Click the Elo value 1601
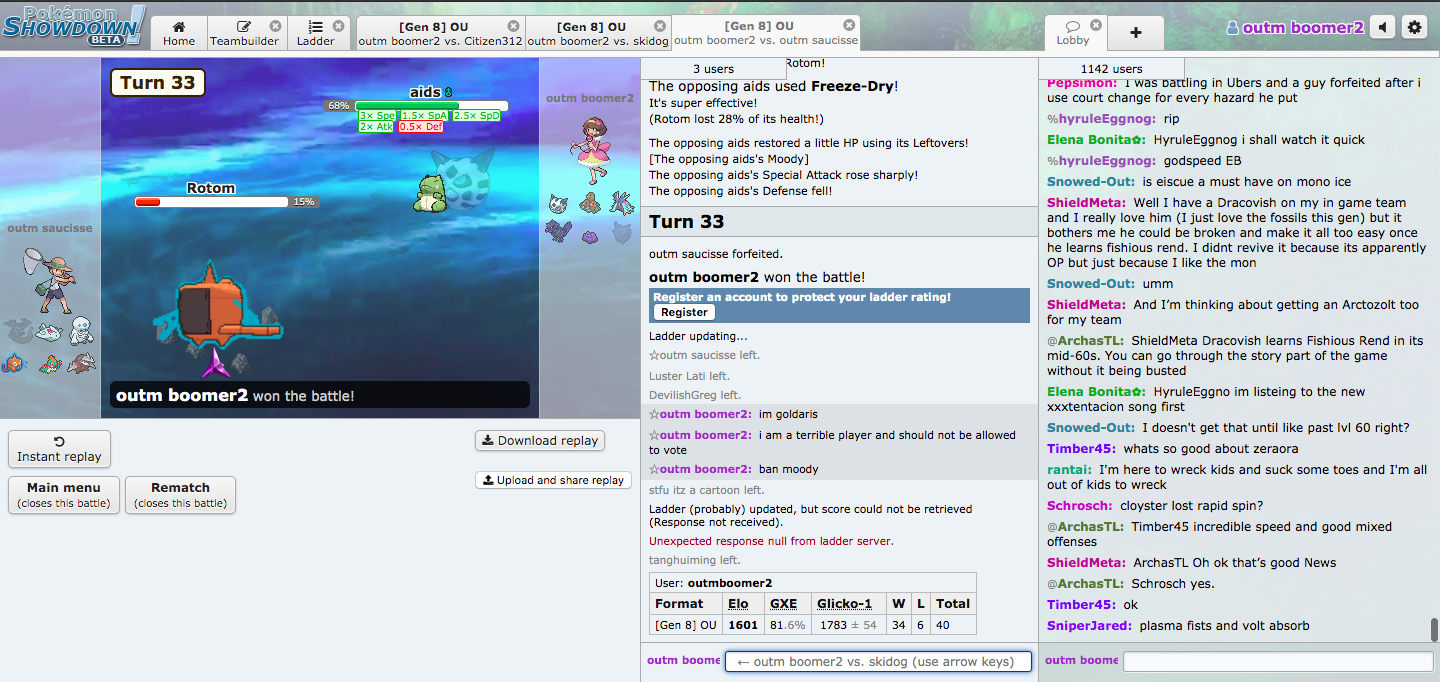The image size is (1440, 682). [743, 625]
